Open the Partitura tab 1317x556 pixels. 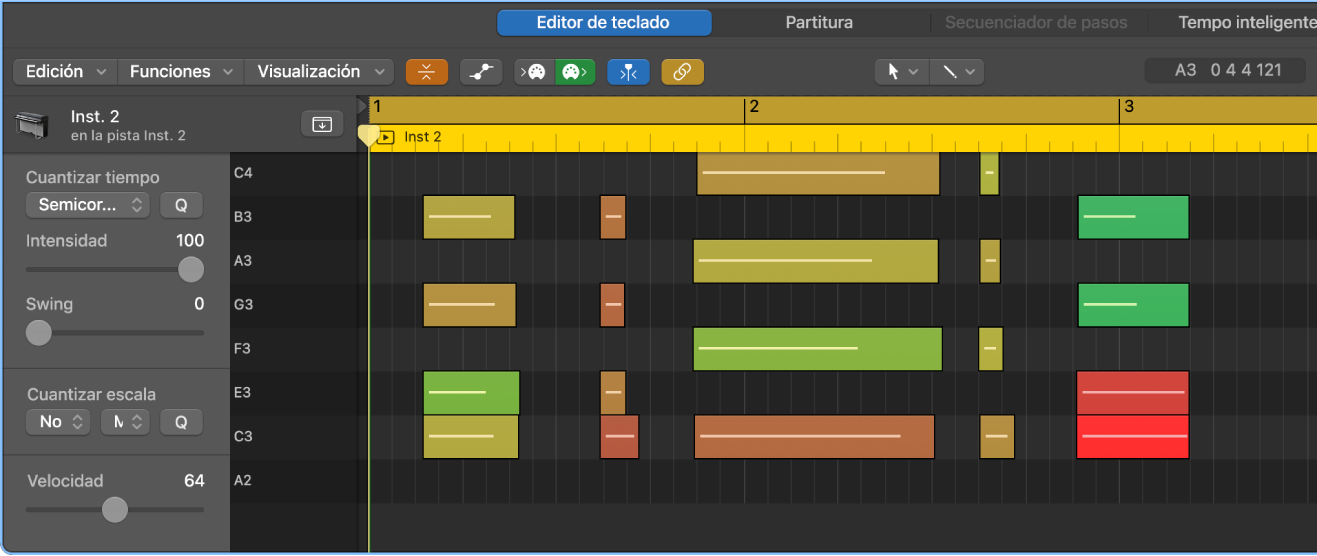tap(819, 22)
